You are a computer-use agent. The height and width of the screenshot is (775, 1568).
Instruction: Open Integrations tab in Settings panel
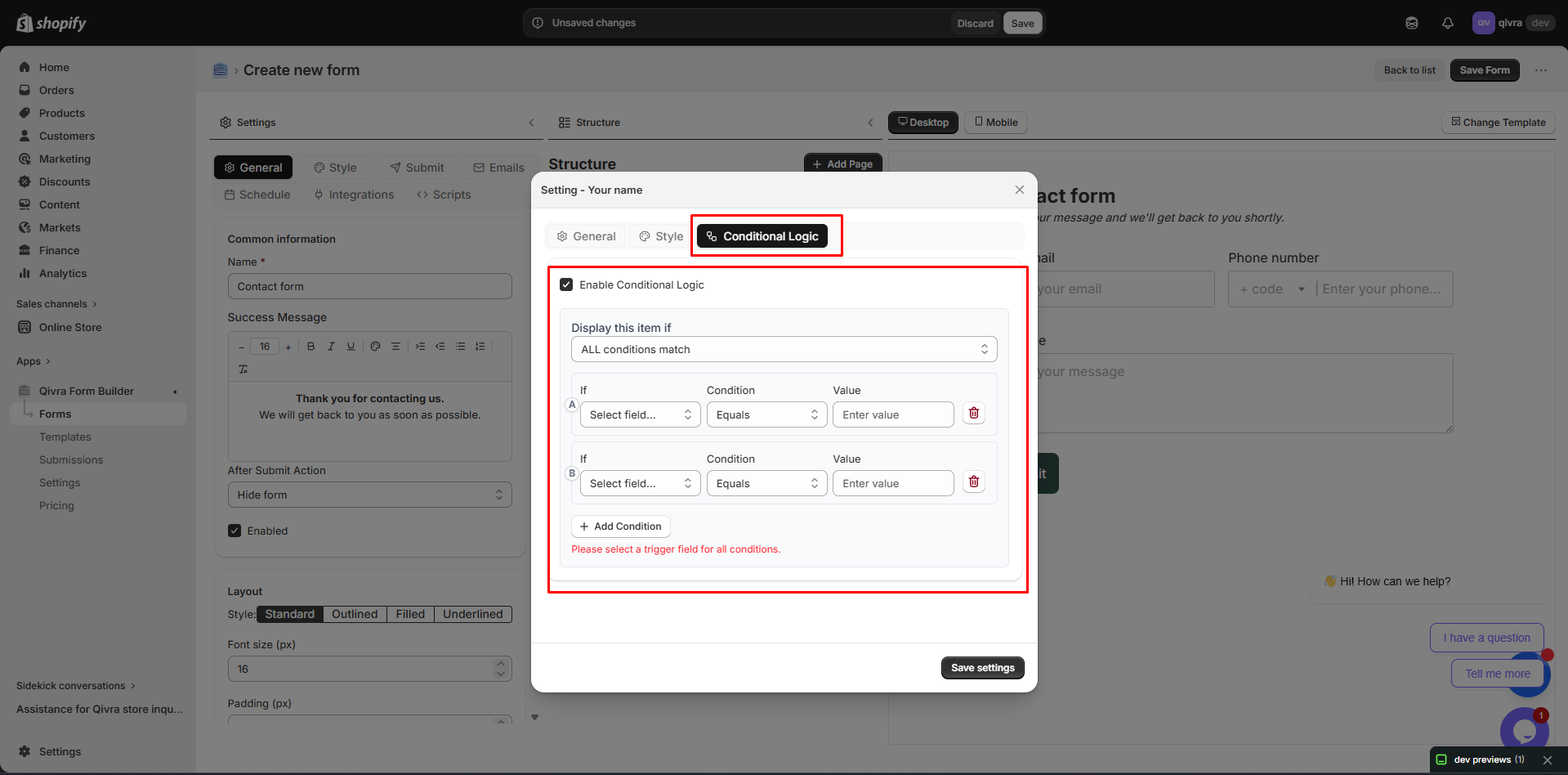(354, 195)
